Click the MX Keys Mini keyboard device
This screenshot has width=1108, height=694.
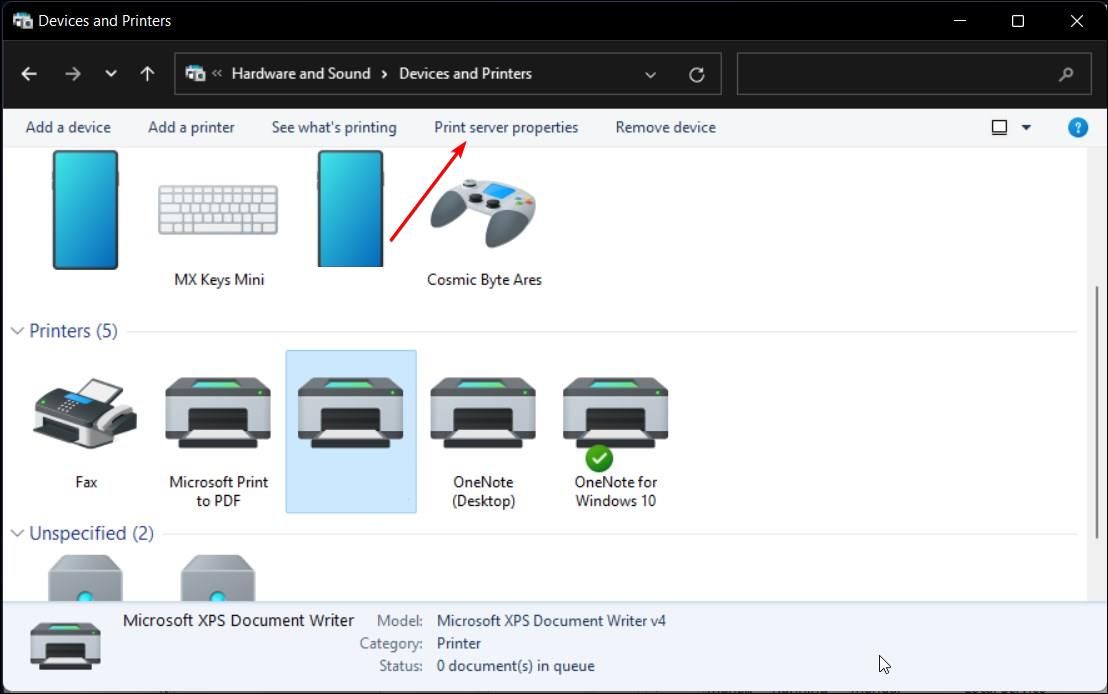[x=218, y=210]
